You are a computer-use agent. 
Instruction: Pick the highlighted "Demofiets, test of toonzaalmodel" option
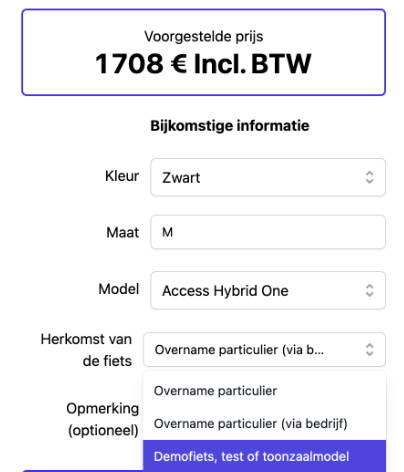point(264,456)
